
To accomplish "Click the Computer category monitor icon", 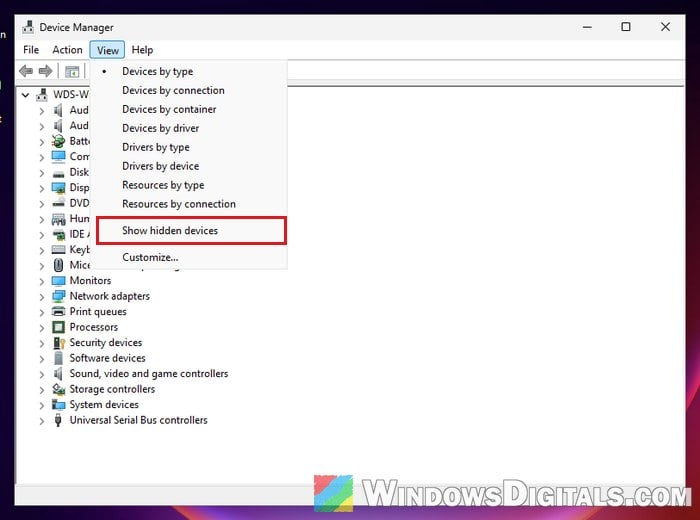I will pos(58,157).
